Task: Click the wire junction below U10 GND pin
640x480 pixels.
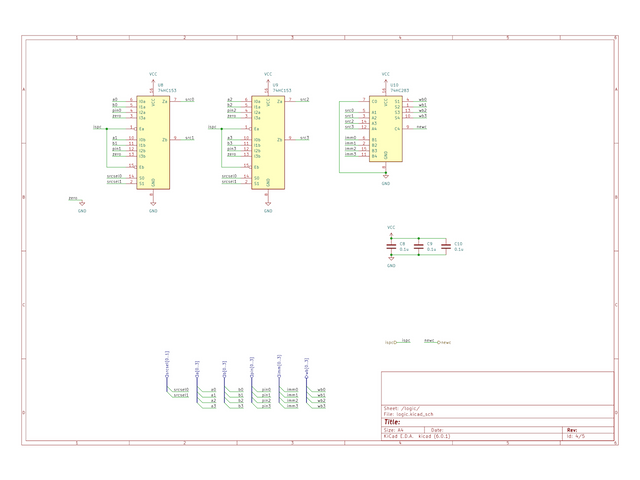Action: point(386,173)
